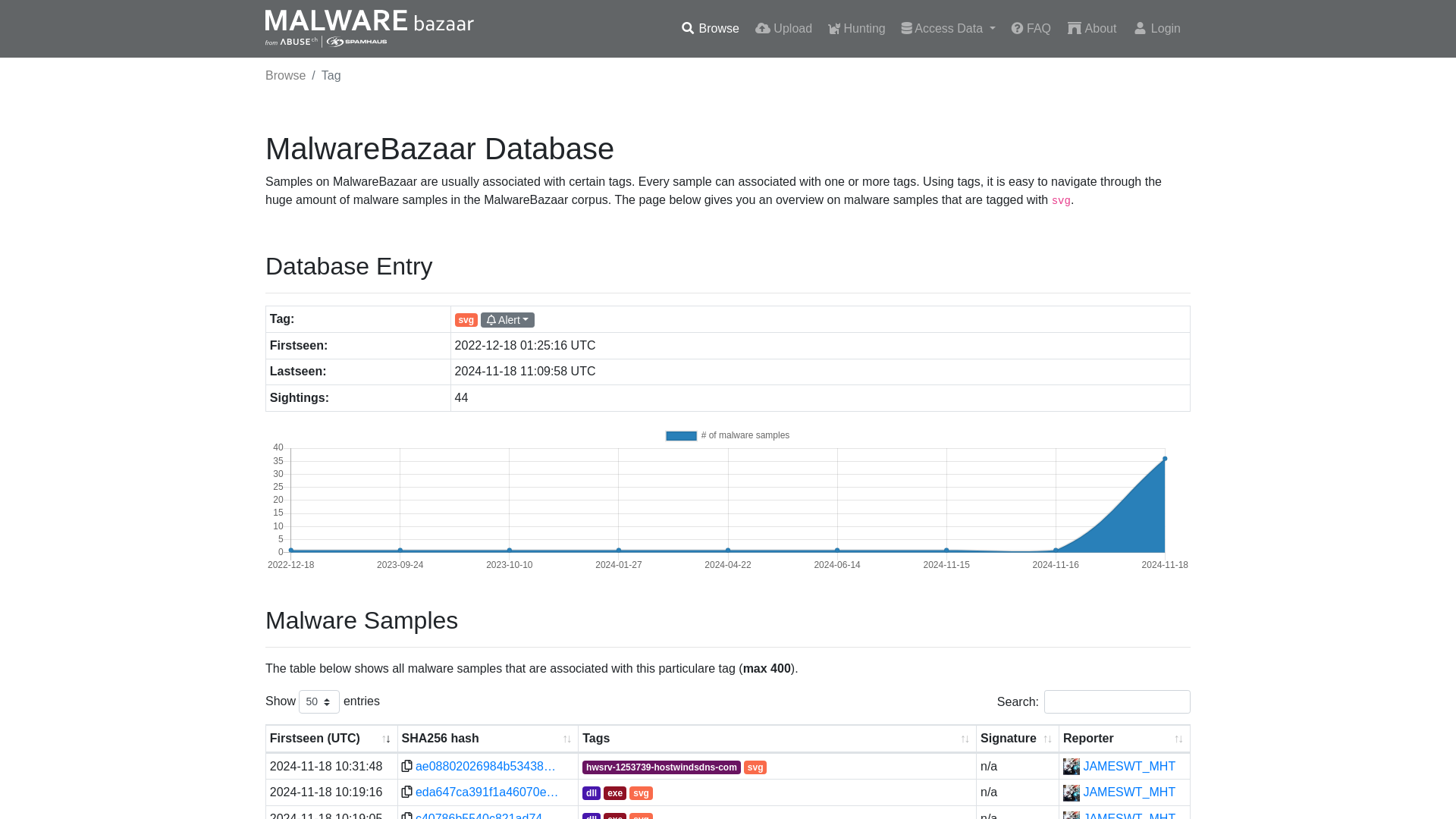Click the Upload icon in navigation

pyautogui.click(x=763, y=28)
